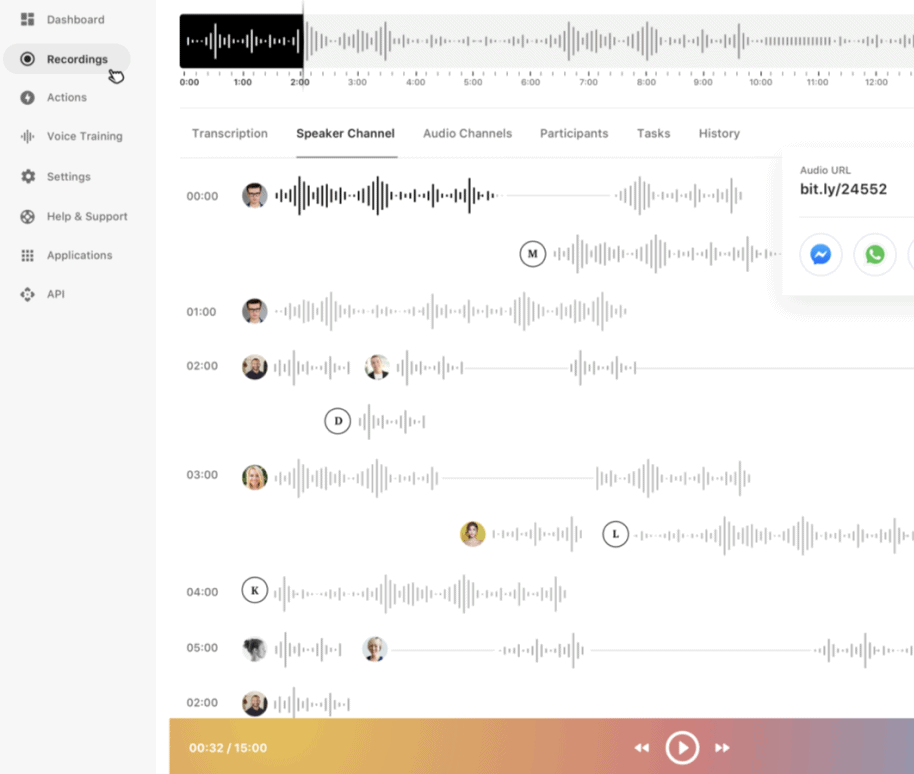Click the API icon in sidebar
The height and width of the screenshot is (774, 914).
click(x=27, y=295)
